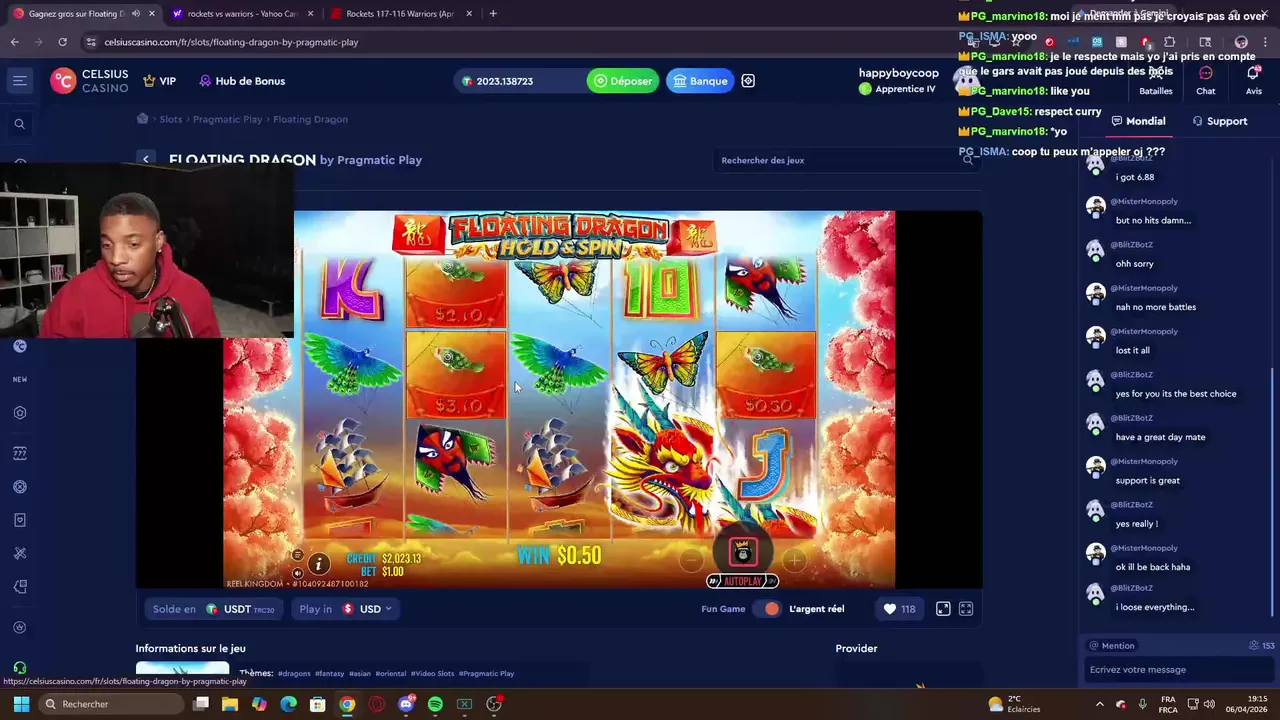Click the sidebar search magnifier icon
The width and height of the screenshot is (1280, 720).
click(19, 124)
